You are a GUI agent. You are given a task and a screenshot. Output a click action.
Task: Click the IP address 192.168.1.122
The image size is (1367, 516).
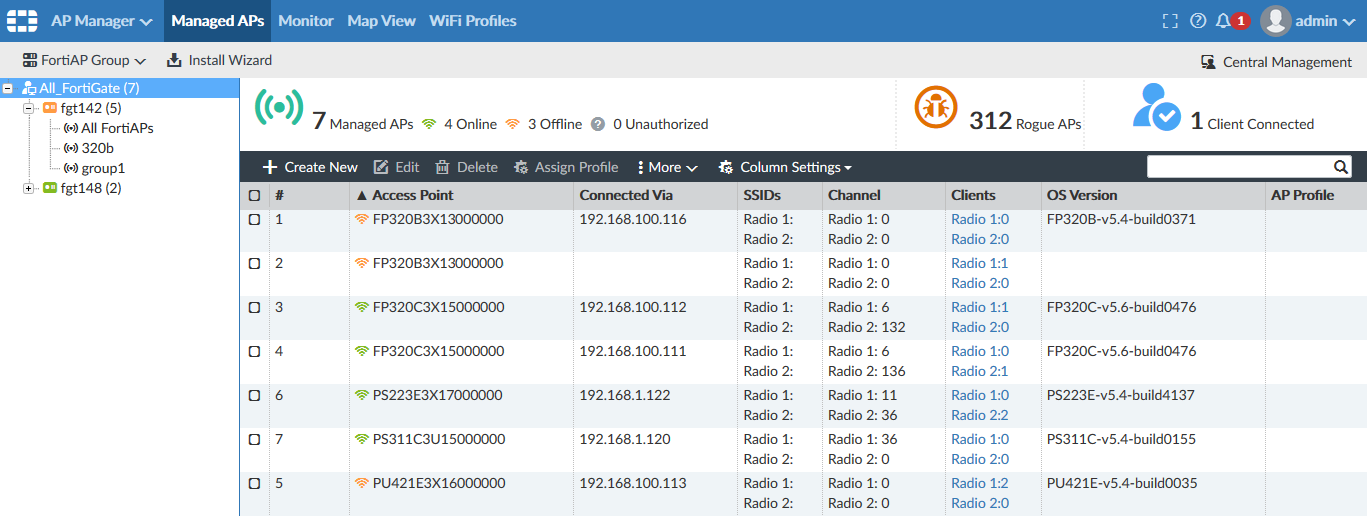pyautogui.click(x=625, y=395)
